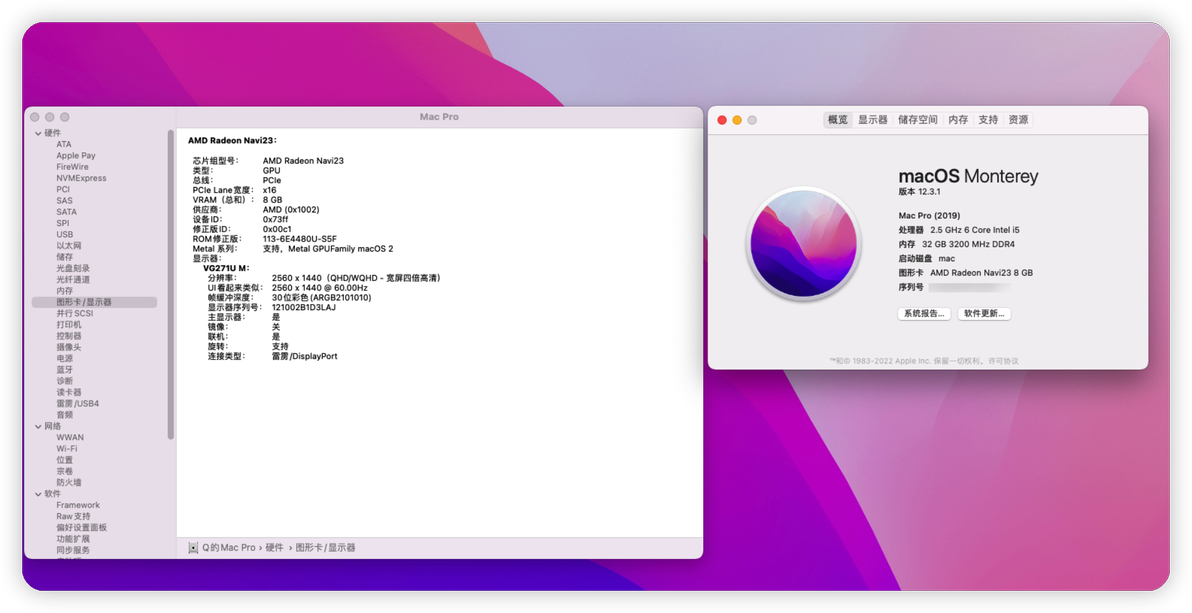1192x613 pixels.
Task: Click the 雷雳/DisplayPort connection value
Action: (x=305, y=356)
